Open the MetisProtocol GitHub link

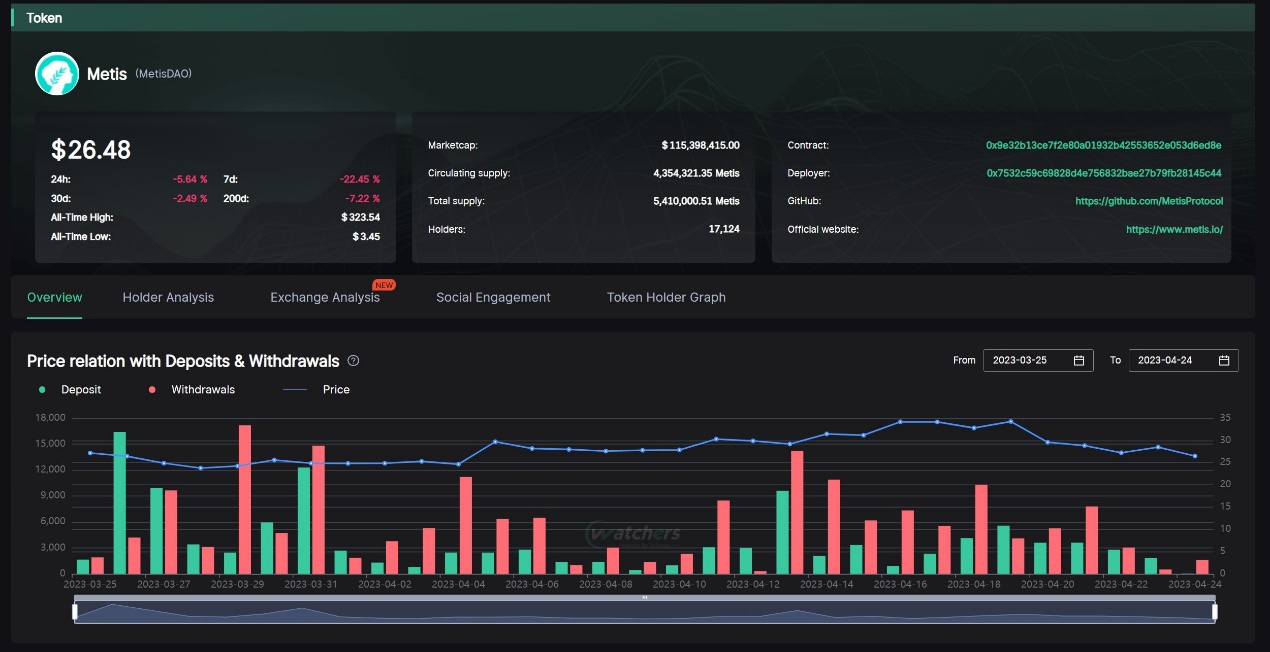point(1149,201)
